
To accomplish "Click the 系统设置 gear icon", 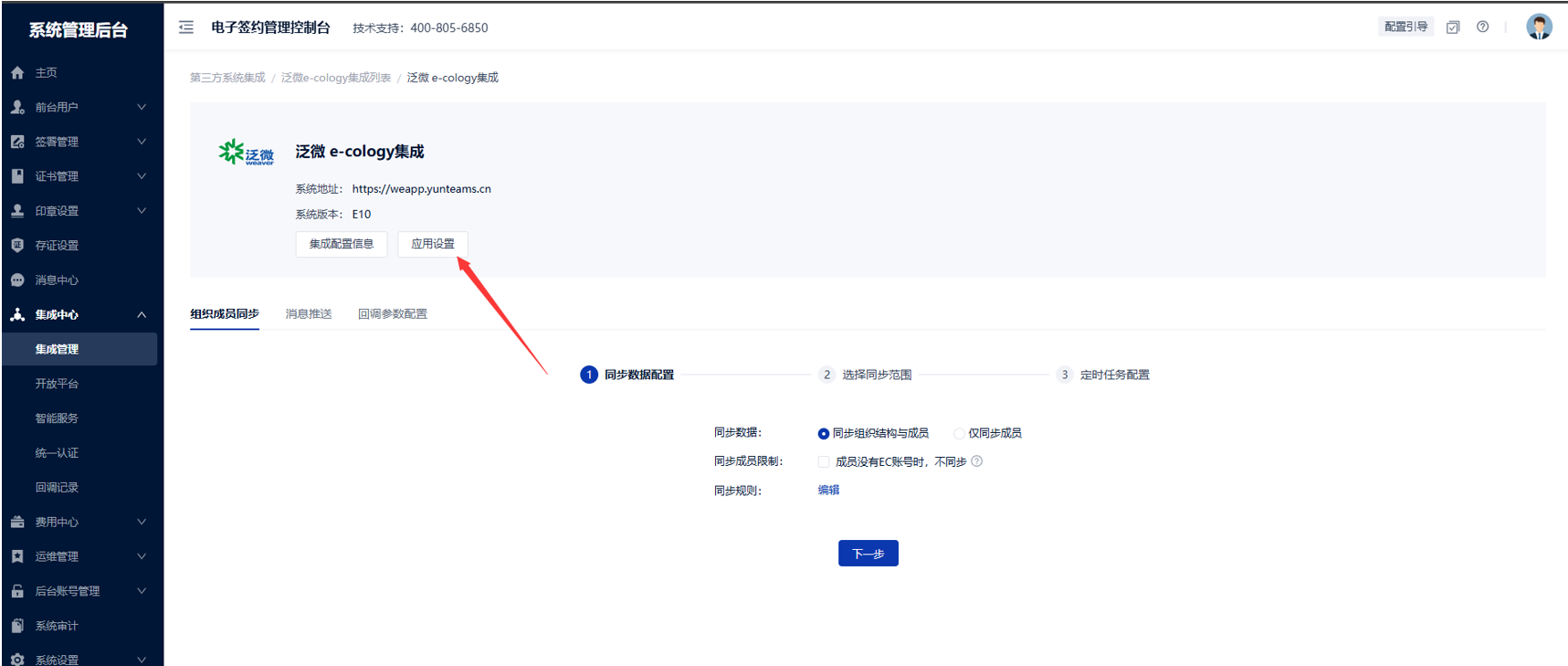I will (17, 660).
